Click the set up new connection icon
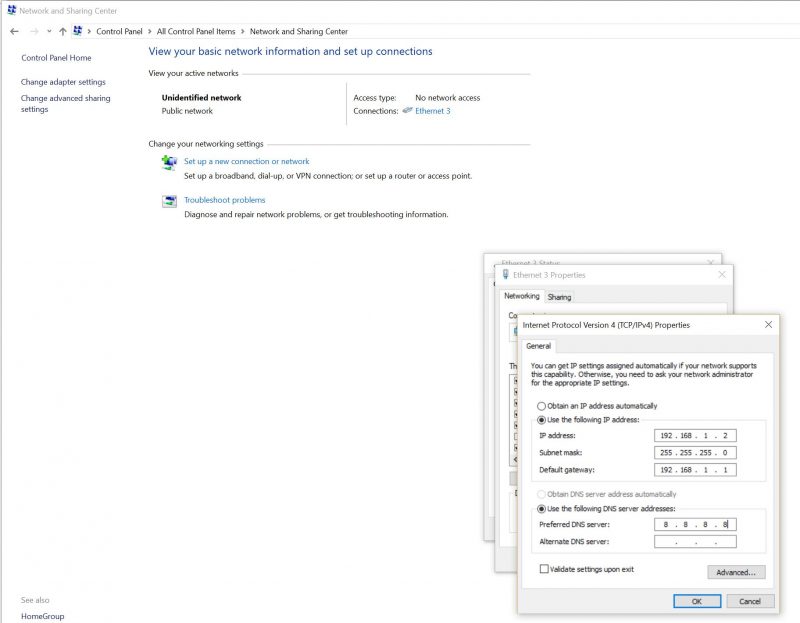Viewport: 800px width, 623px height. pos(169,162)
